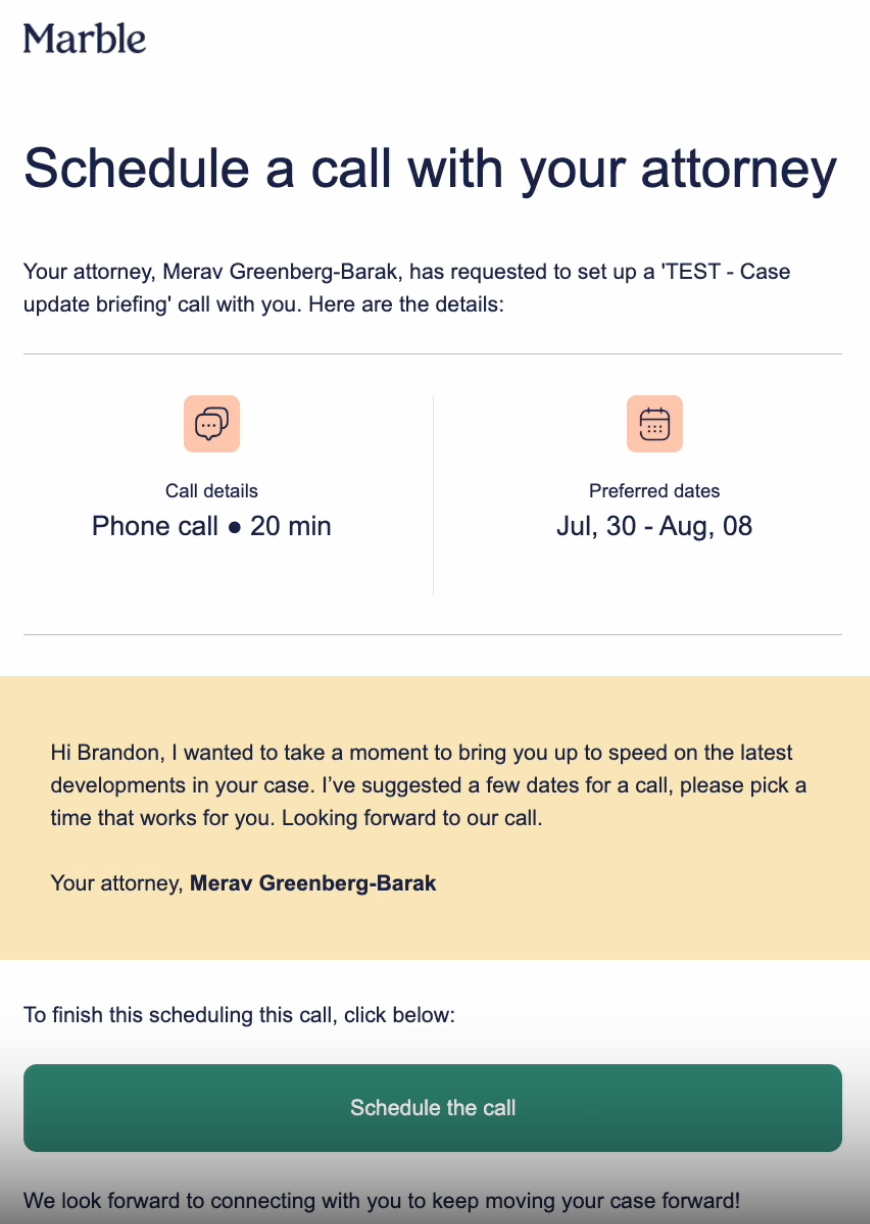Click the "We look forward to connecting" line
The height and width of the screenshot is (1224, 870).
click(381, 1200)
